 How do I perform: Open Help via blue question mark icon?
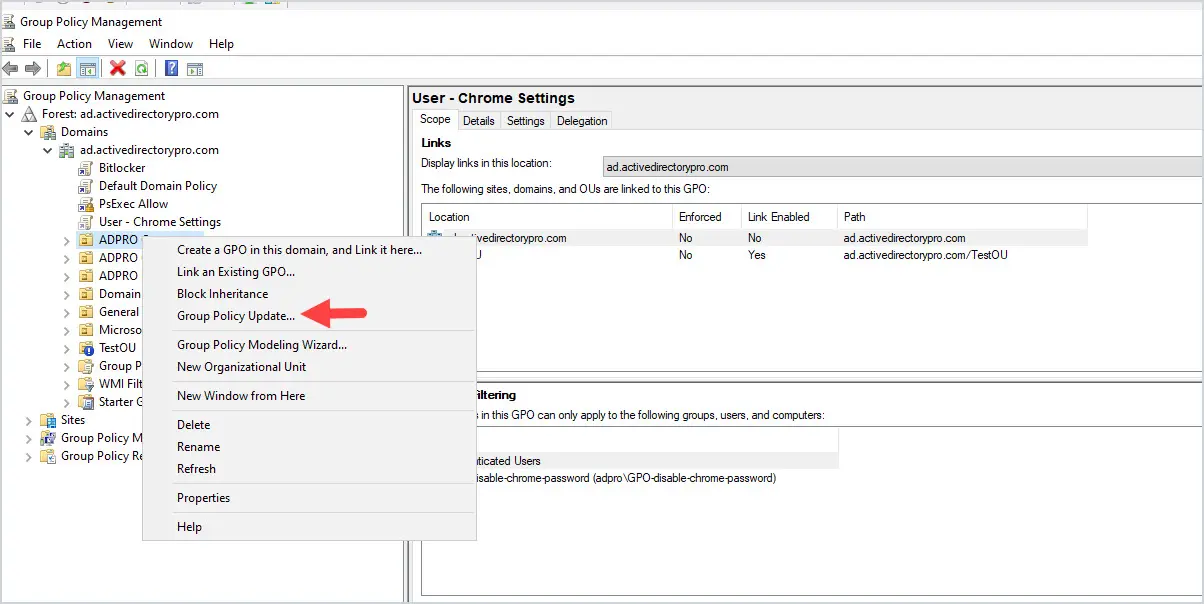coord(171,69)
